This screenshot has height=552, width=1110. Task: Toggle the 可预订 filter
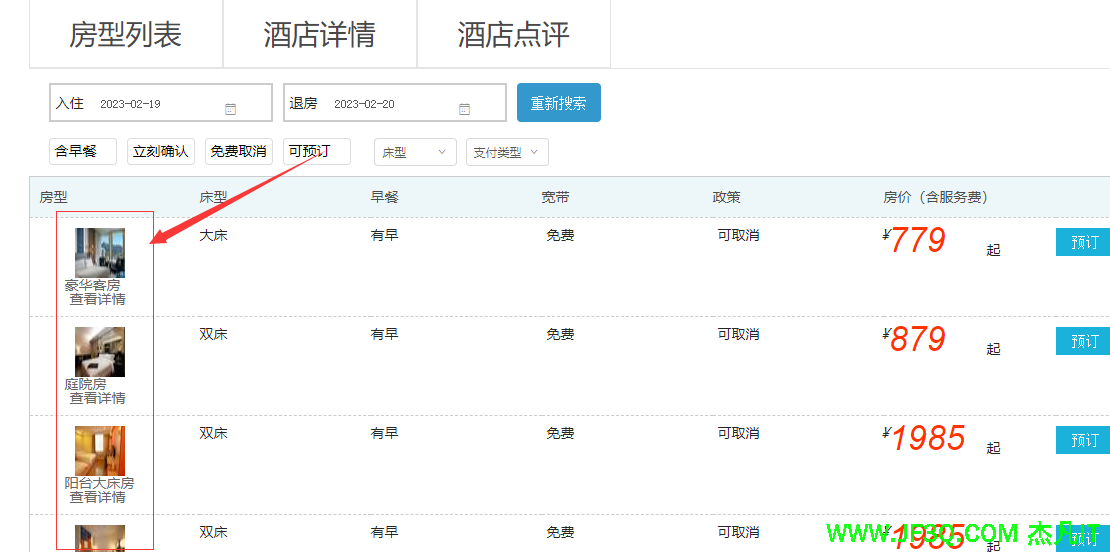tap(316, 152)
